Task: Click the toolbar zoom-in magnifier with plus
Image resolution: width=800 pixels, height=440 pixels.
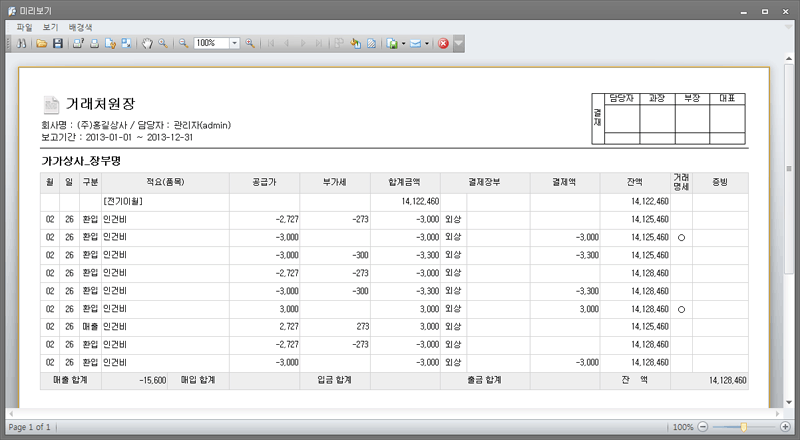Action: click(x=250, y=44)
